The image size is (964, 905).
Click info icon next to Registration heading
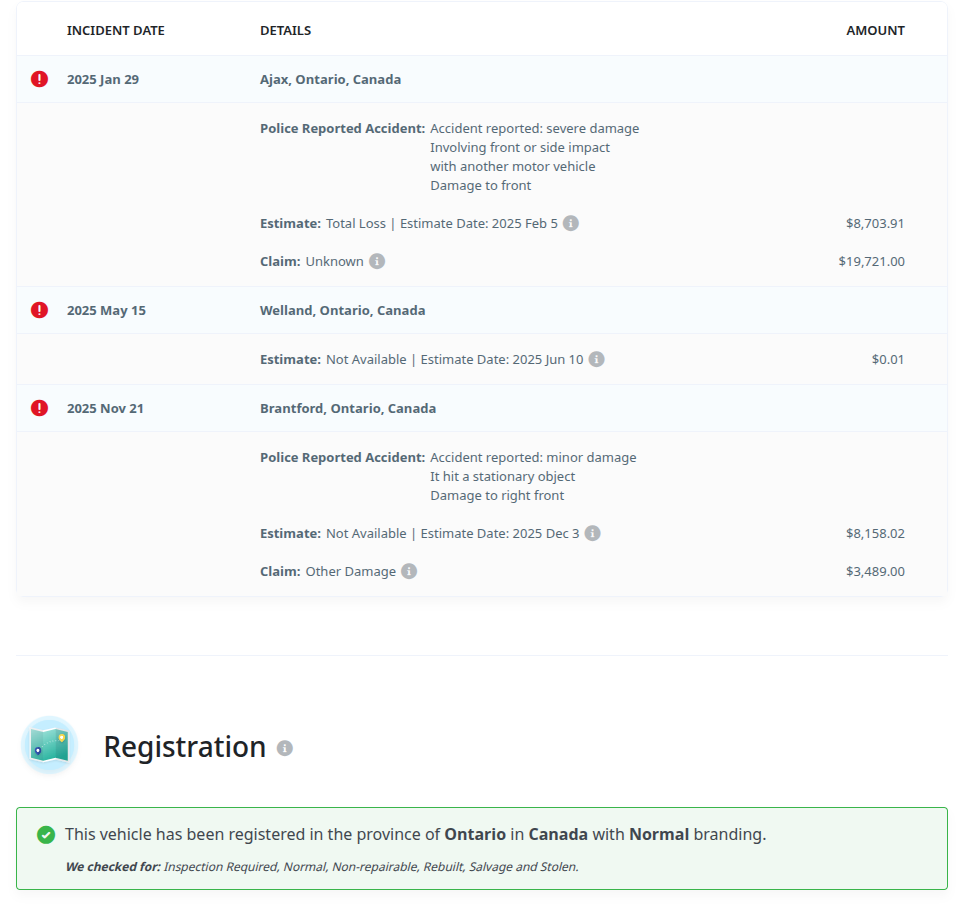point(285,748)
